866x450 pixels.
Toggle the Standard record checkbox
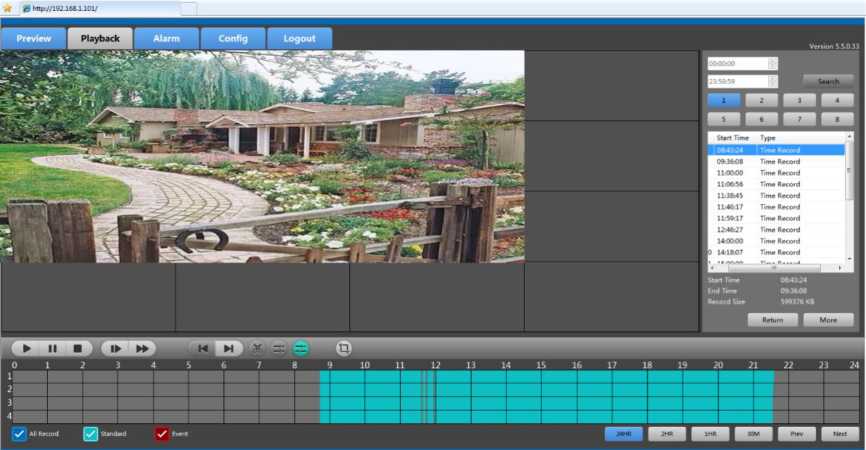click(x=90, y=434)
